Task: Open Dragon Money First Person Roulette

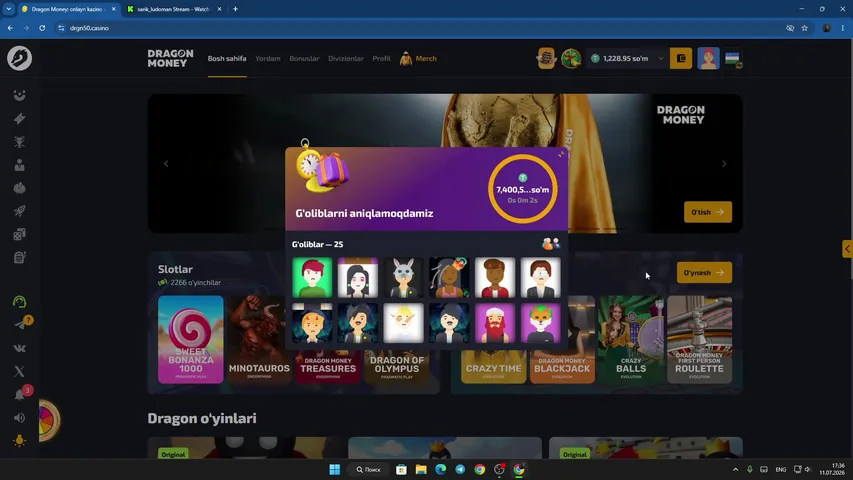Action: point(700,340)
